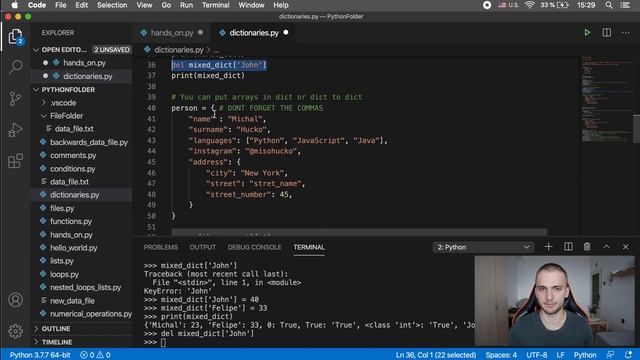Select terminal from '2: Python' dropdown
The height and width of the screenshot is (360, 640).
pyautogui.click(x=483, y=247)
